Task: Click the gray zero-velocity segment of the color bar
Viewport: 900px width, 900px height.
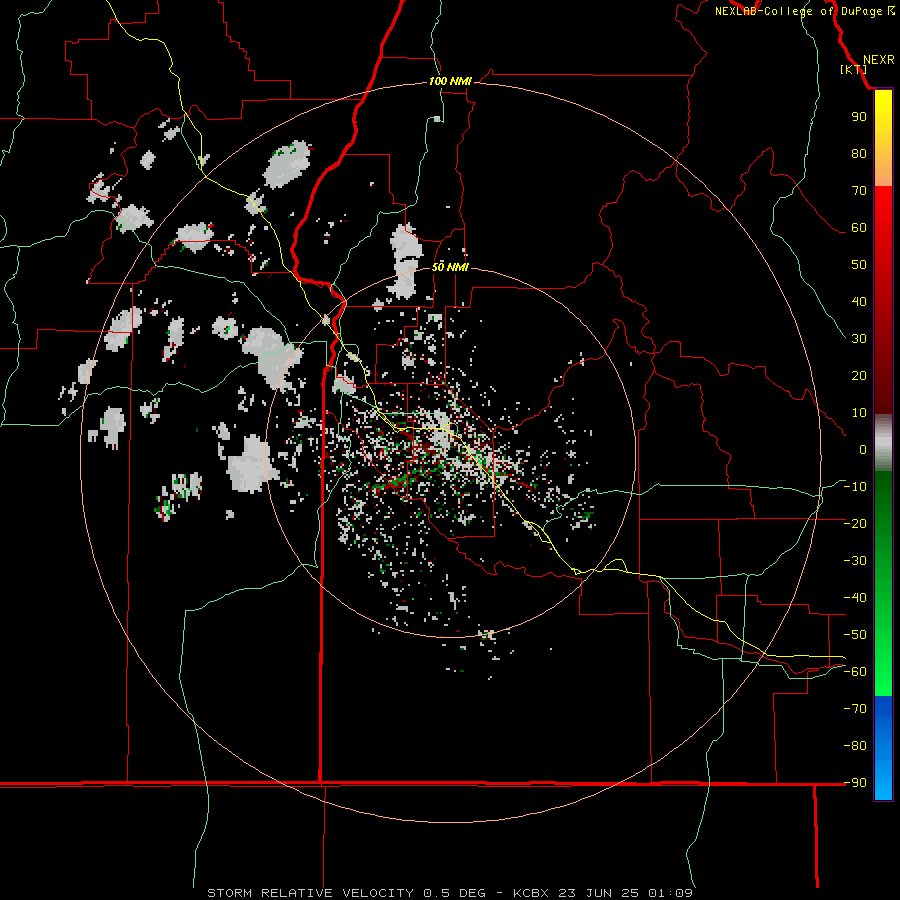Action: (883, 443)
